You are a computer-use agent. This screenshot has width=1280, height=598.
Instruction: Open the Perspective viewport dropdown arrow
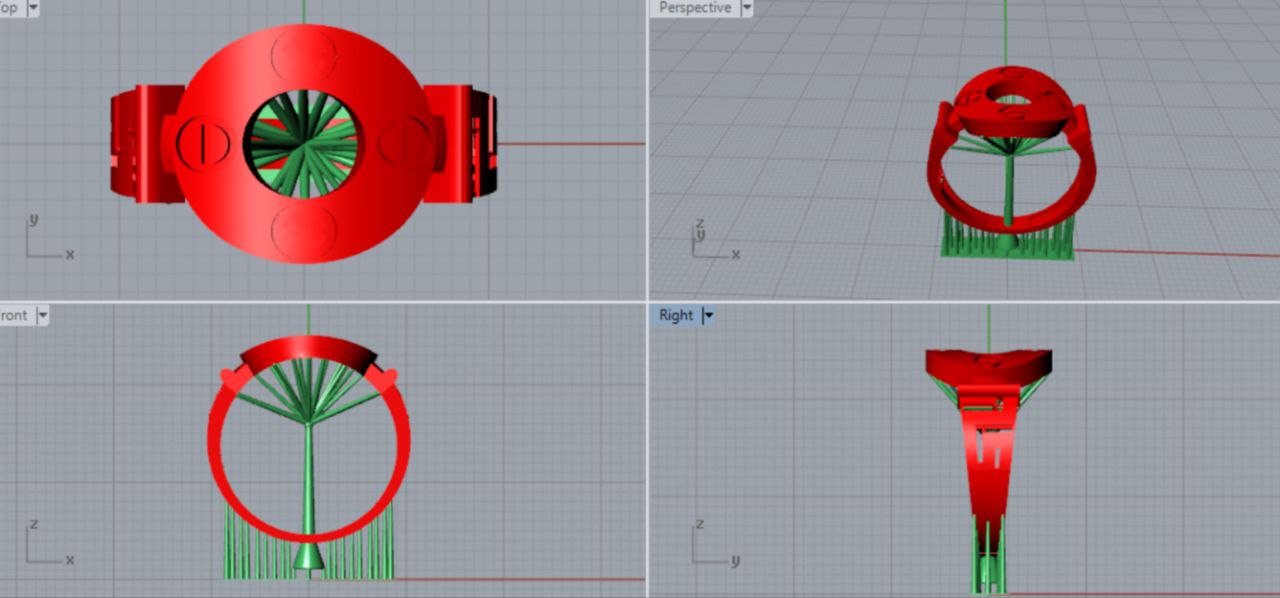click(x=745, y=8)
